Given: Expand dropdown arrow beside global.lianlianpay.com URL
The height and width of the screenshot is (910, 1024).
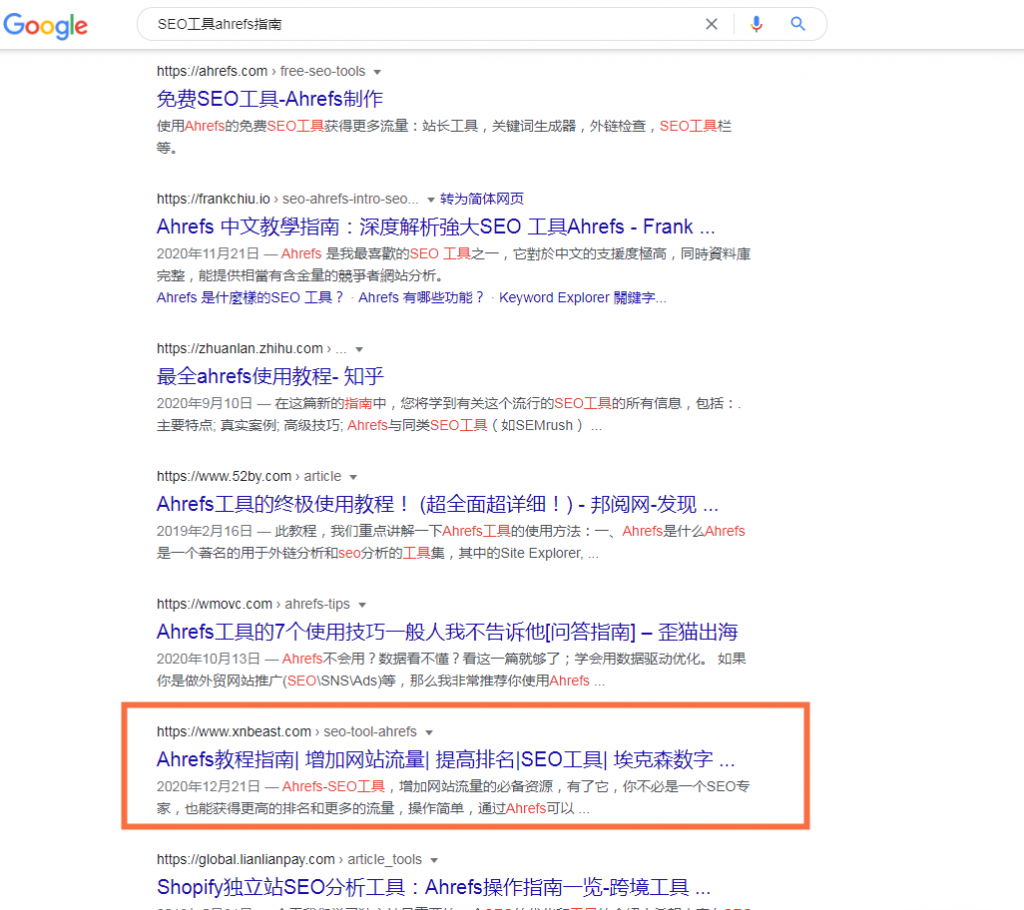Looking at the screenshot, I should tap(434, 860).
